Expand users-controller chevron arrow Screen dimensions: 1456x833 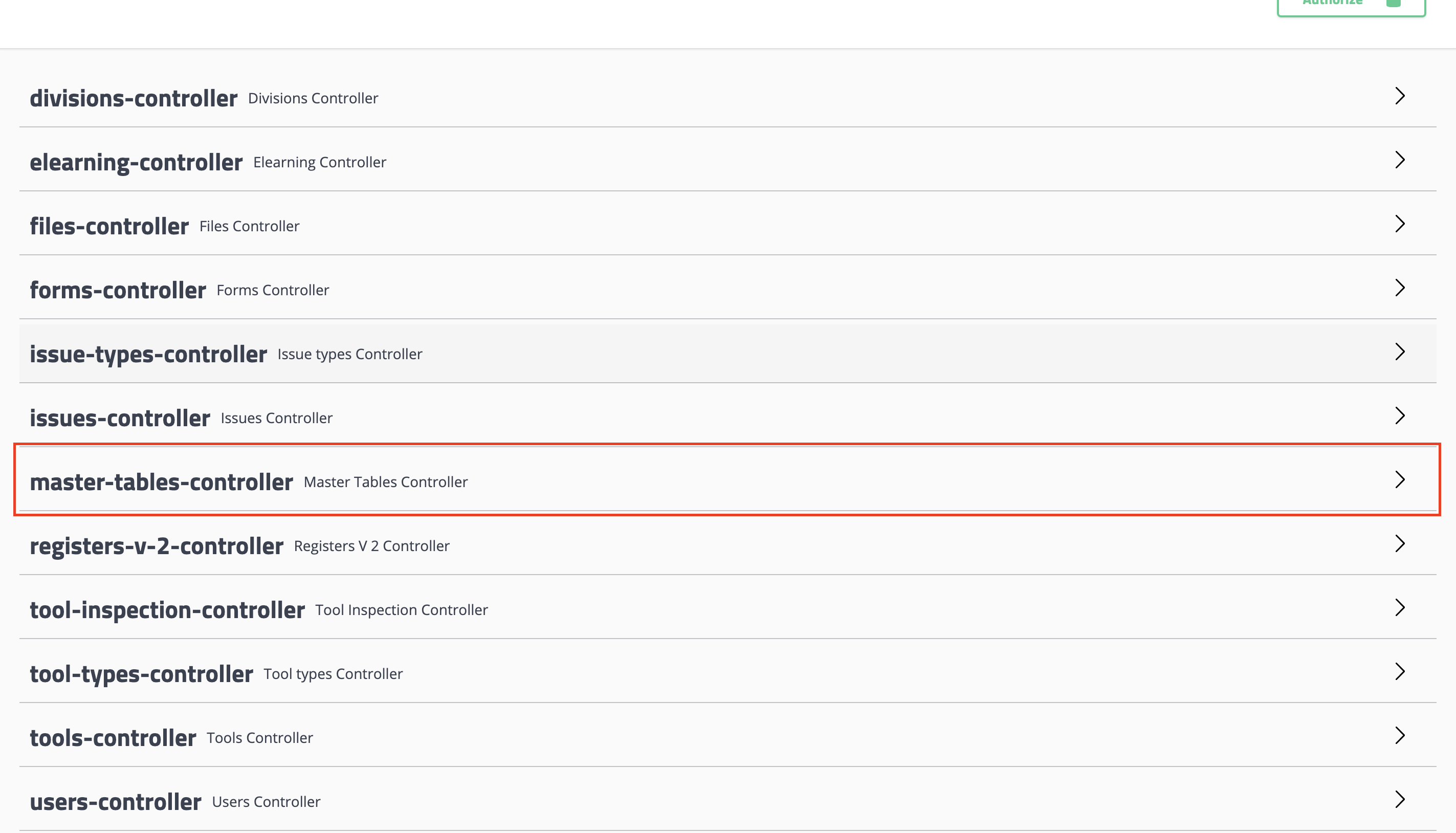click(x=1399, y=800)
